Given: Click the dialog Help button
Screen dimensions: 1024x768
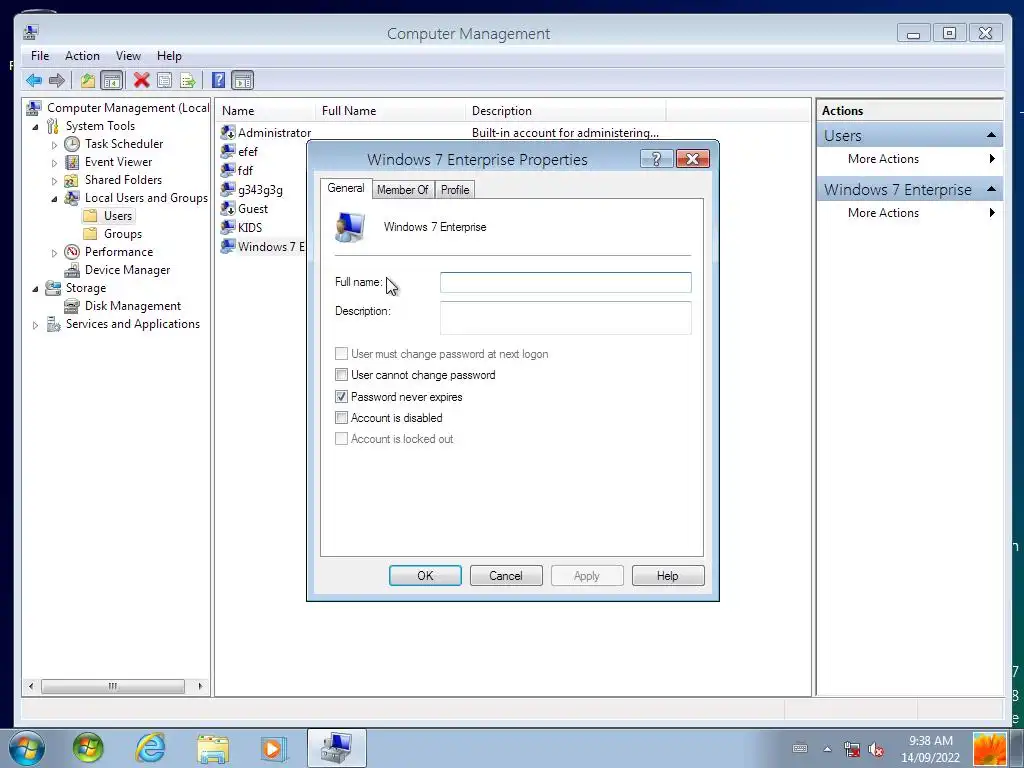Looking at the screenshot, I should tap(668, 575).
